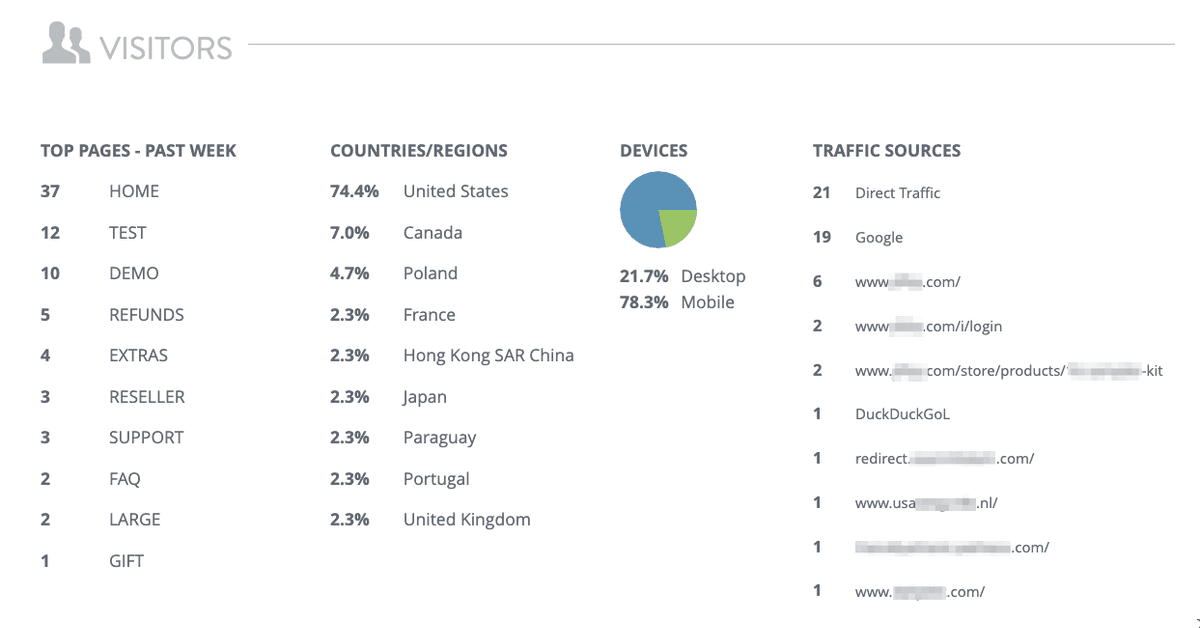Select the RESELLER page link

coord(146,396)
